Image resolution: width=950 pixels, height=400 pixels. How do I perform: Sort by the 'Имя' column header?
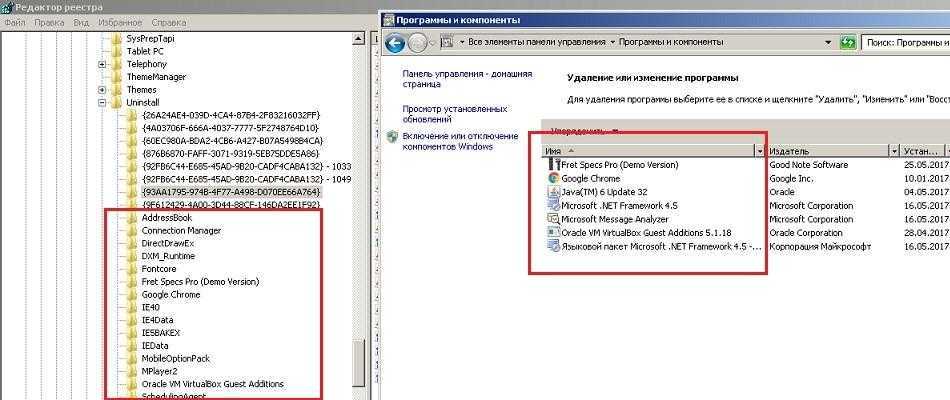point(647,151)
